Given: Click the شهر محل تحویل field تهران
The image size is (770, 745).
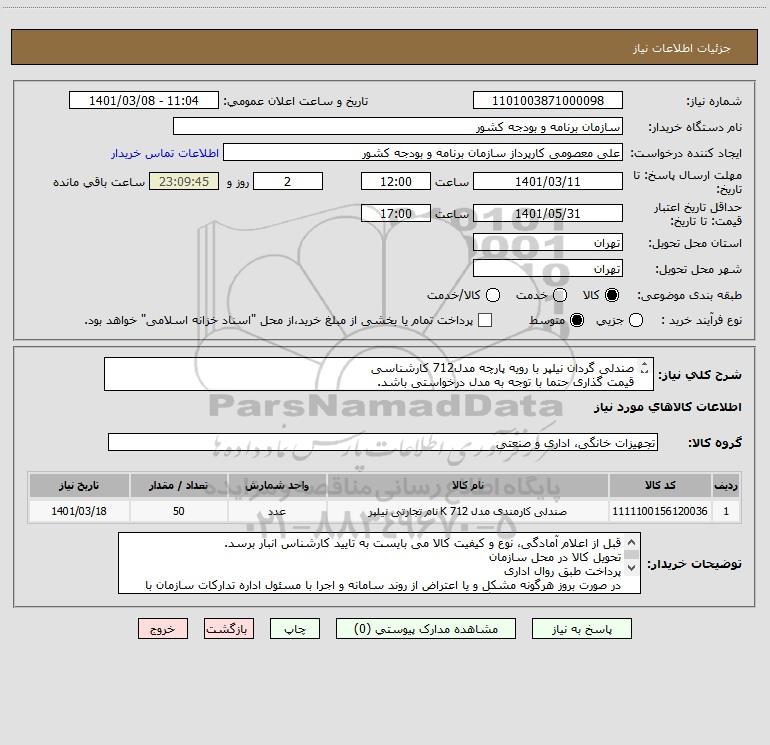Looking at the screenshot, I should point(548,269).
